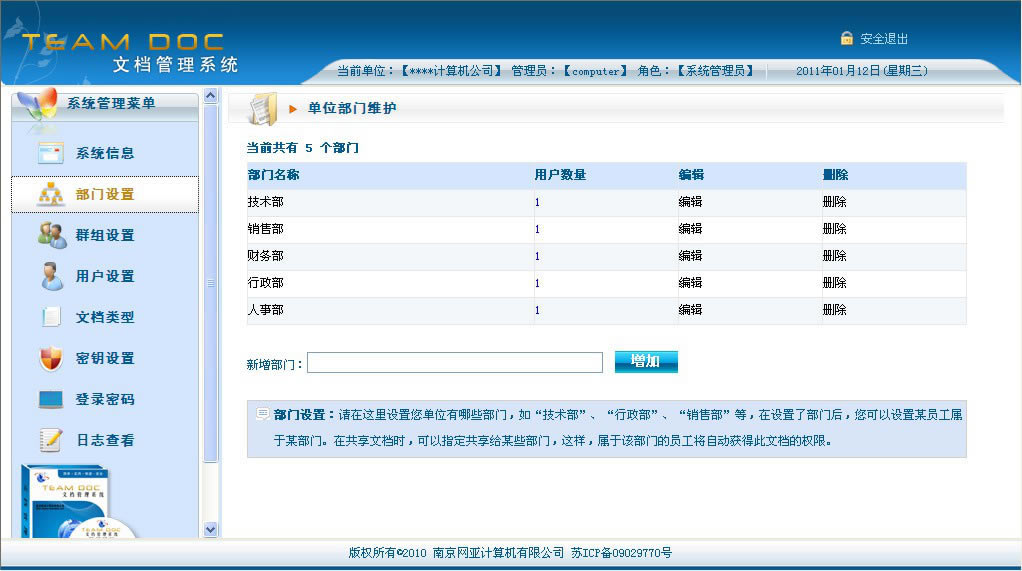
Task: Click the lock icon beside 安全退出
Action: click(x=847, y=39)
